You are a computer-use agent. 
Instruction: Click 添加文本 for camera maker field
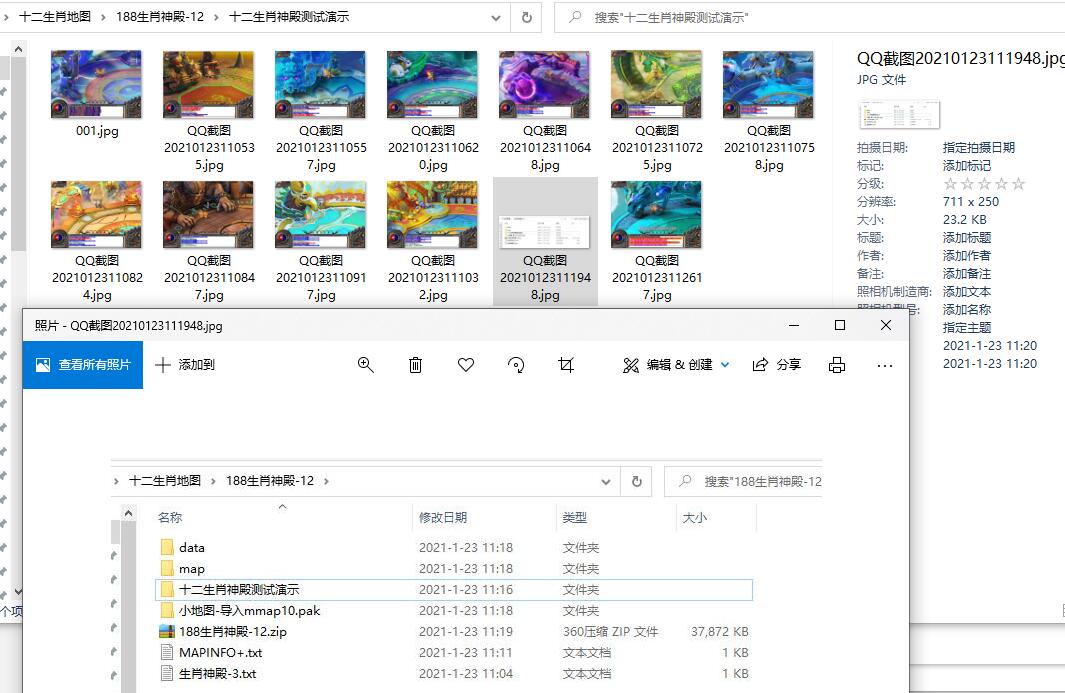pos(967,291)
